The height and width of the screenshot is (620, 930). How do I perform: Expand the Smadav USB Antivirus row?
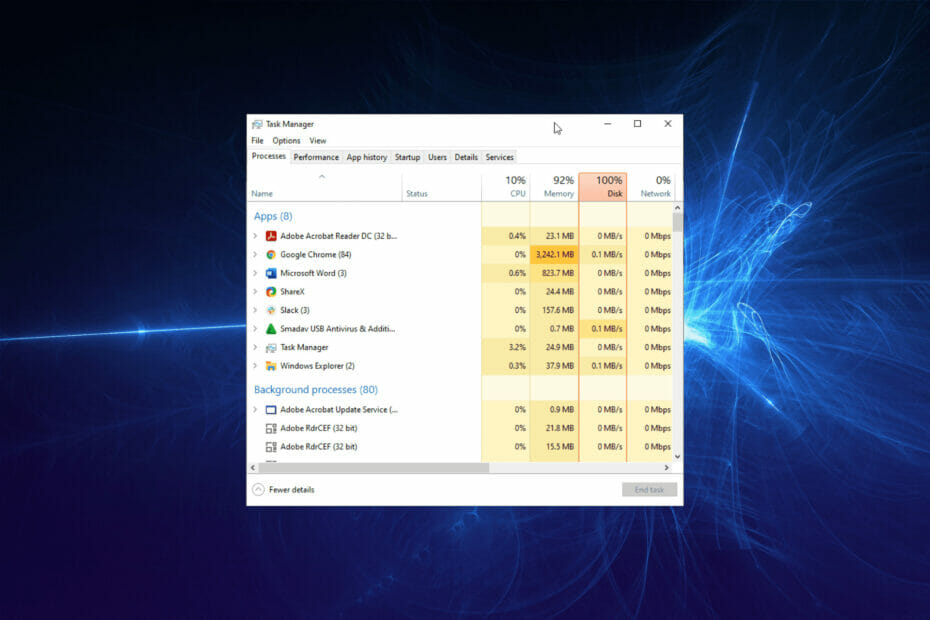pos(255,329)
